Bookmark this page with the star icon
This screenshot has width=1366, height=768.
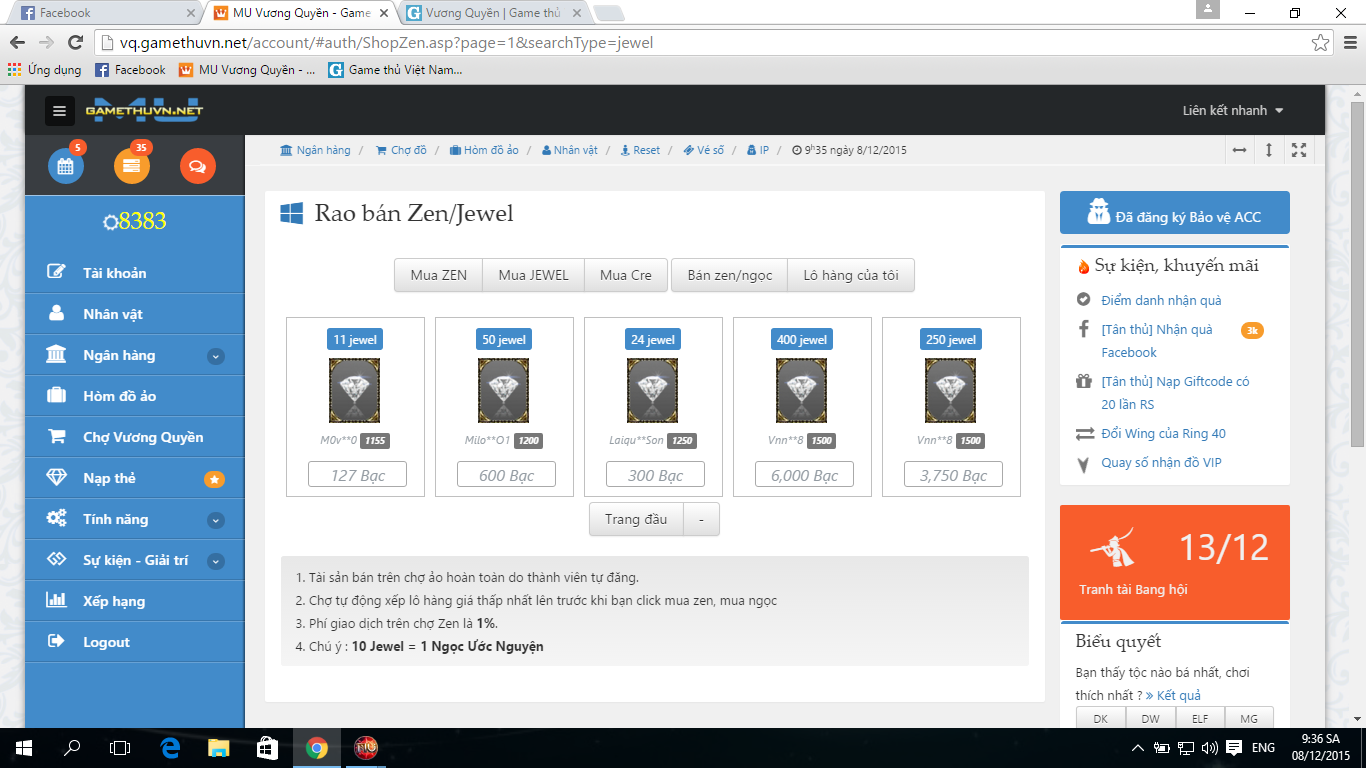point(1321,43)
